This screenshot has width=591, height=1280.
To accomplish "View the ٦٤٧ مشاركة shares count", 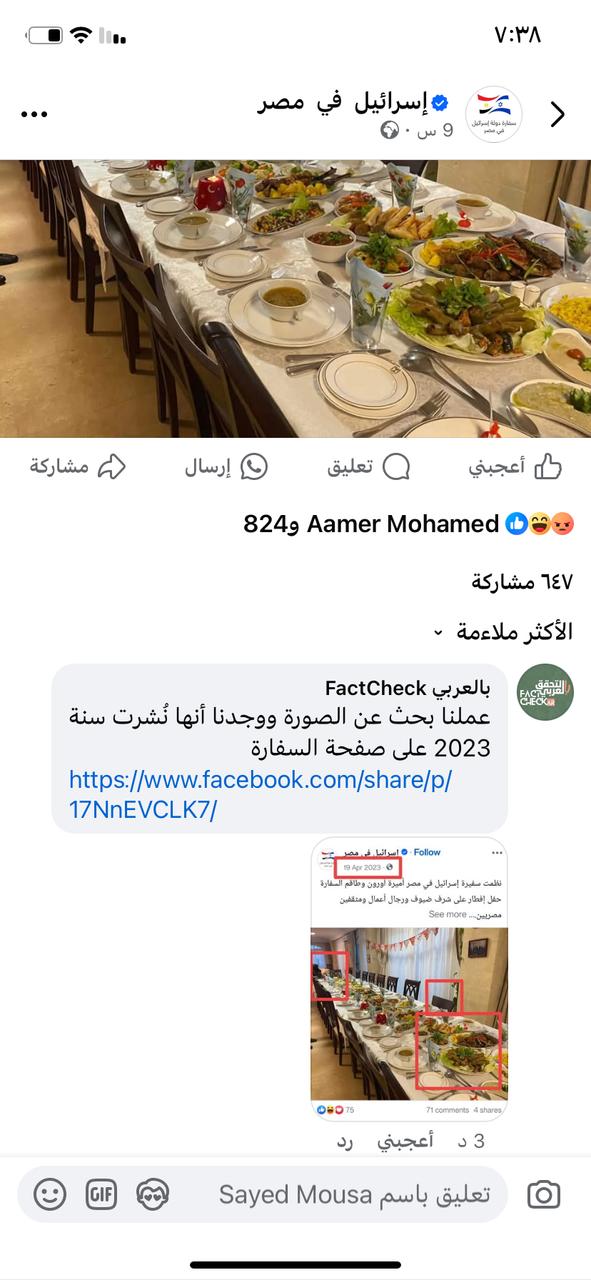I will pyautogui.click(x=522, y=582).
